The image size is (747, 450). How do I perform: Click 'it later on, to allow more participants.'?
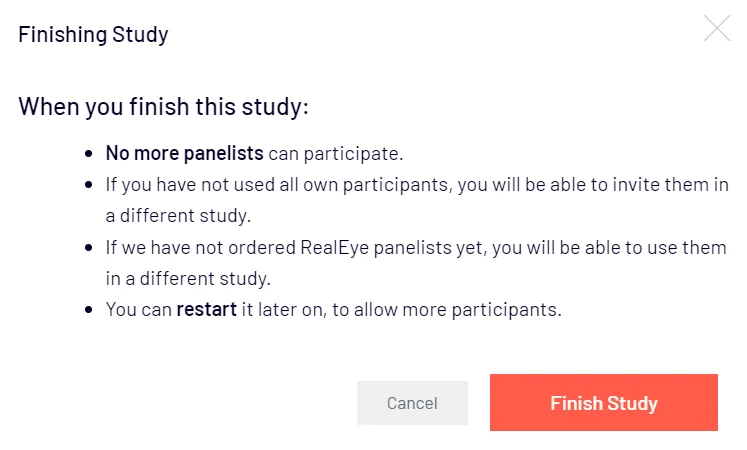click(x=402, y=310)
